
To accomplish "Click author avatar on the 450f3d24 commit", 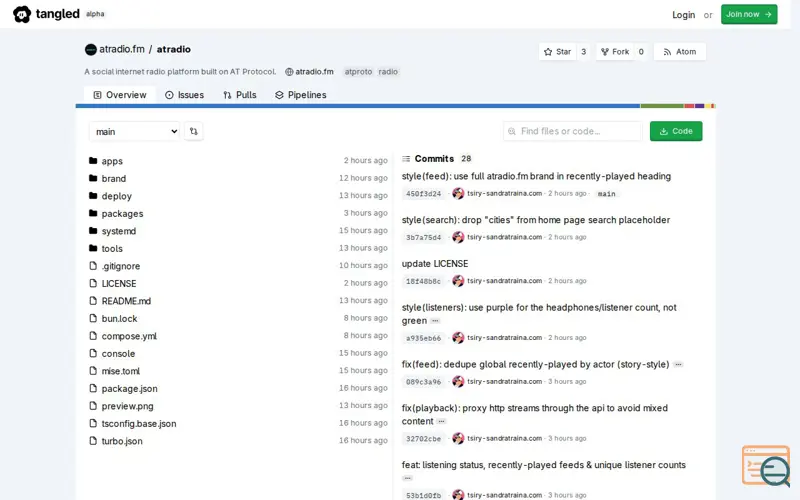I will pyautogui.click(x=458, y=193).
